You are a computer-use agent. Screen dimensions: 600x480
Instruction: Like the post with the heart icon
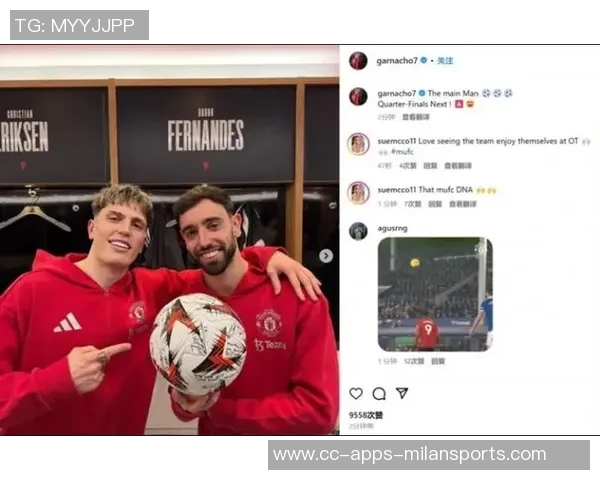coord(356,393)
